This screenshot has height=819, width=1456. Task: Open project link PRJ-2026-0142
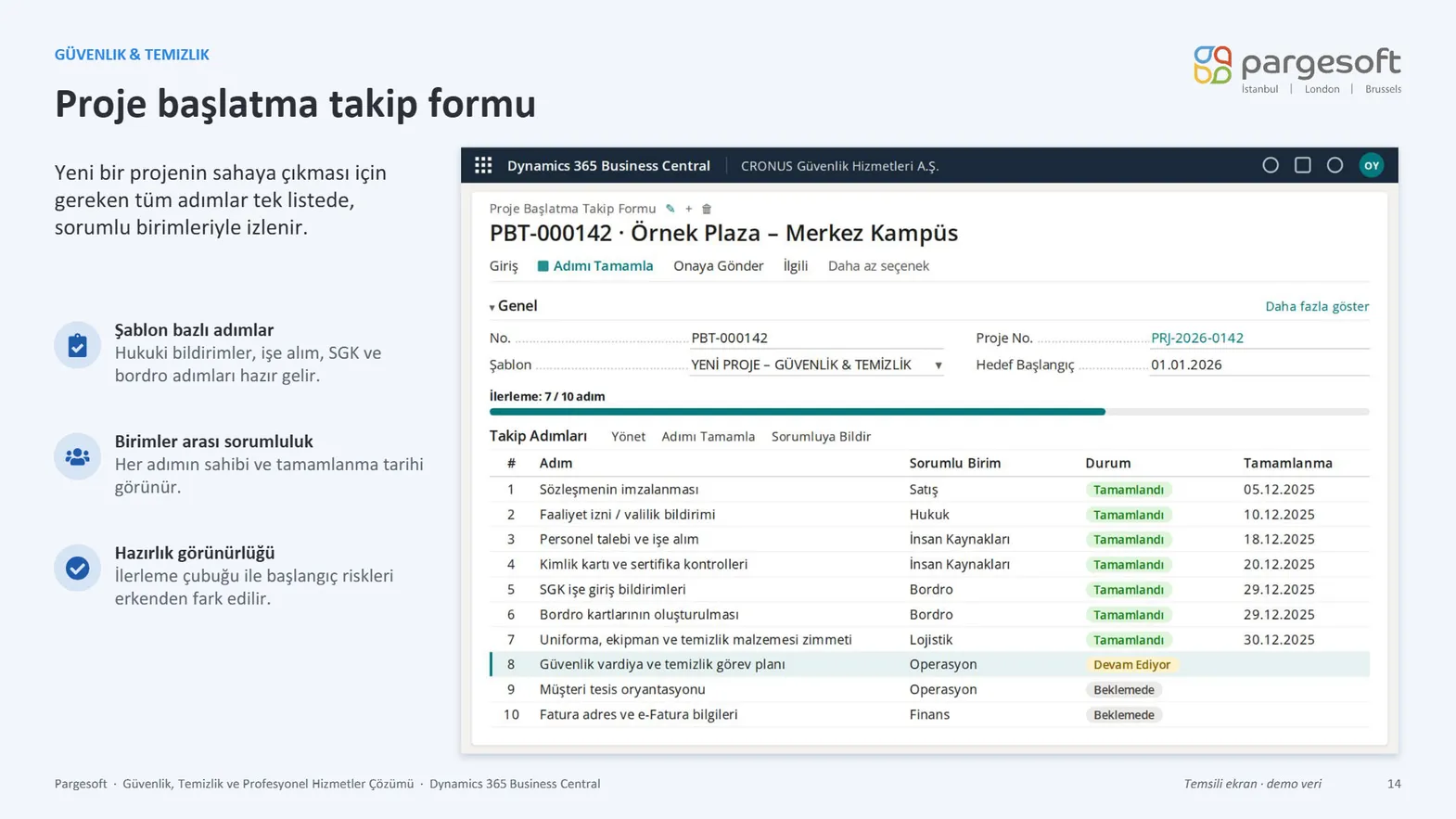click(x=1197, y=338)
